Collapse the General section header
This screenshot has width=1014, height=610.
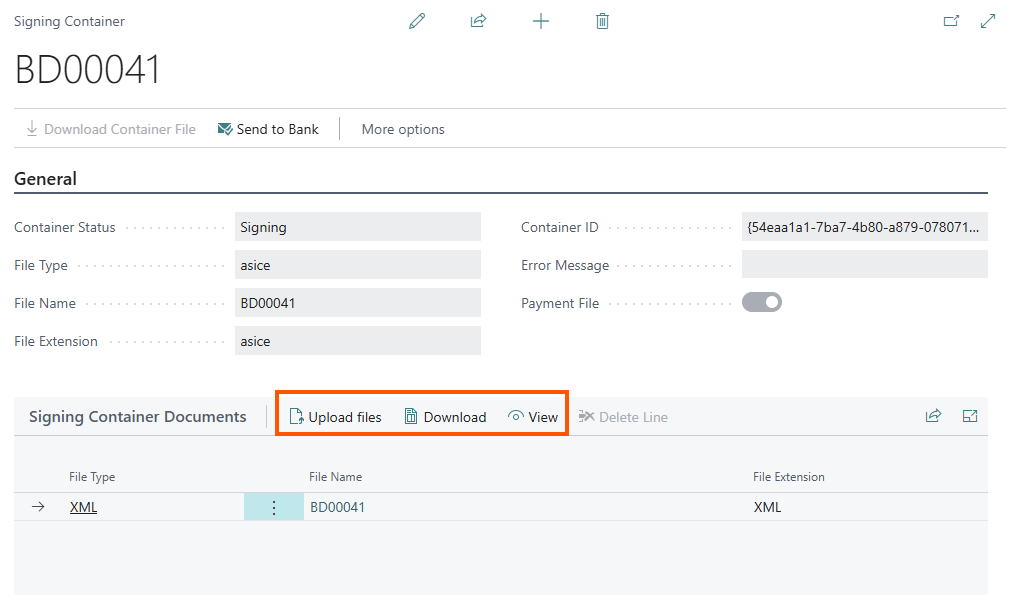tap(46, 179)
